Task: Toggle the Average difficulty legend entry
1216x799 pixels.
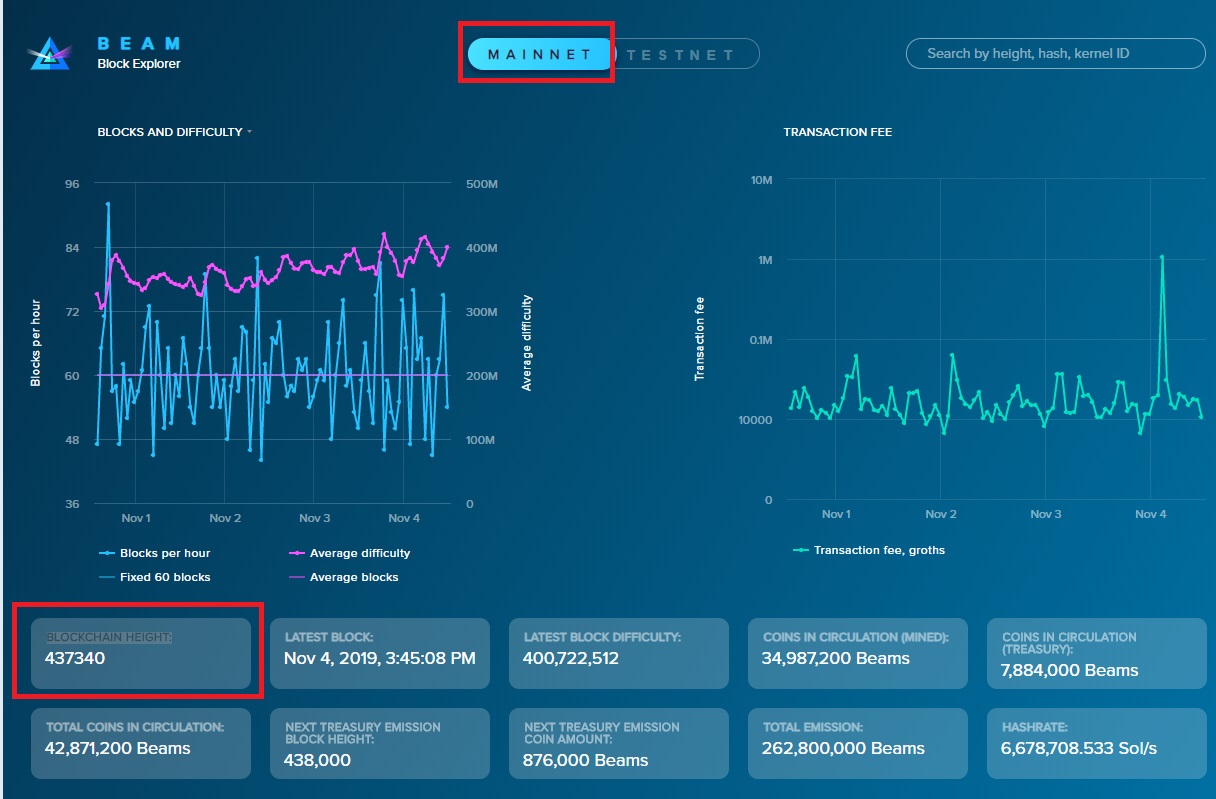Action: (x=349, y=553)
